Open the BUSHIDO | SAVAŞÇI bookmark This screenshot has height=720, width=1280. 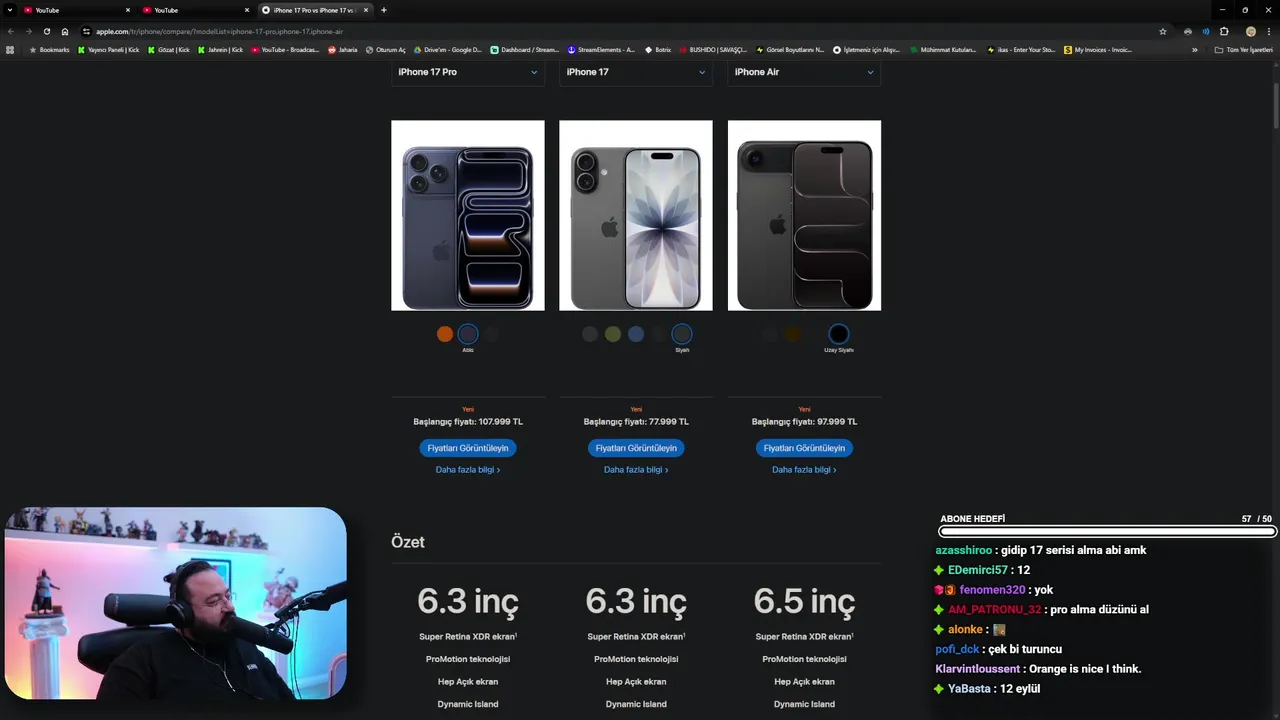coord(713,49)
